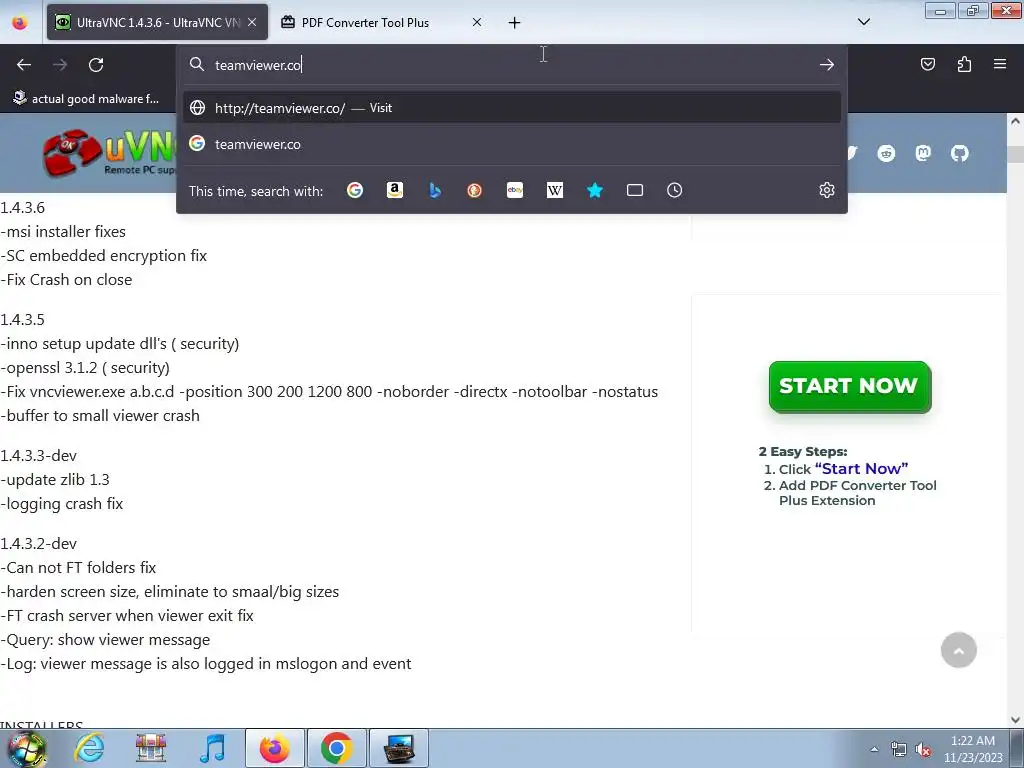Click the "-buffer to small viewer crash" line
The height and width of the screenshot is (768, 1024).
[x=100, y=415]
